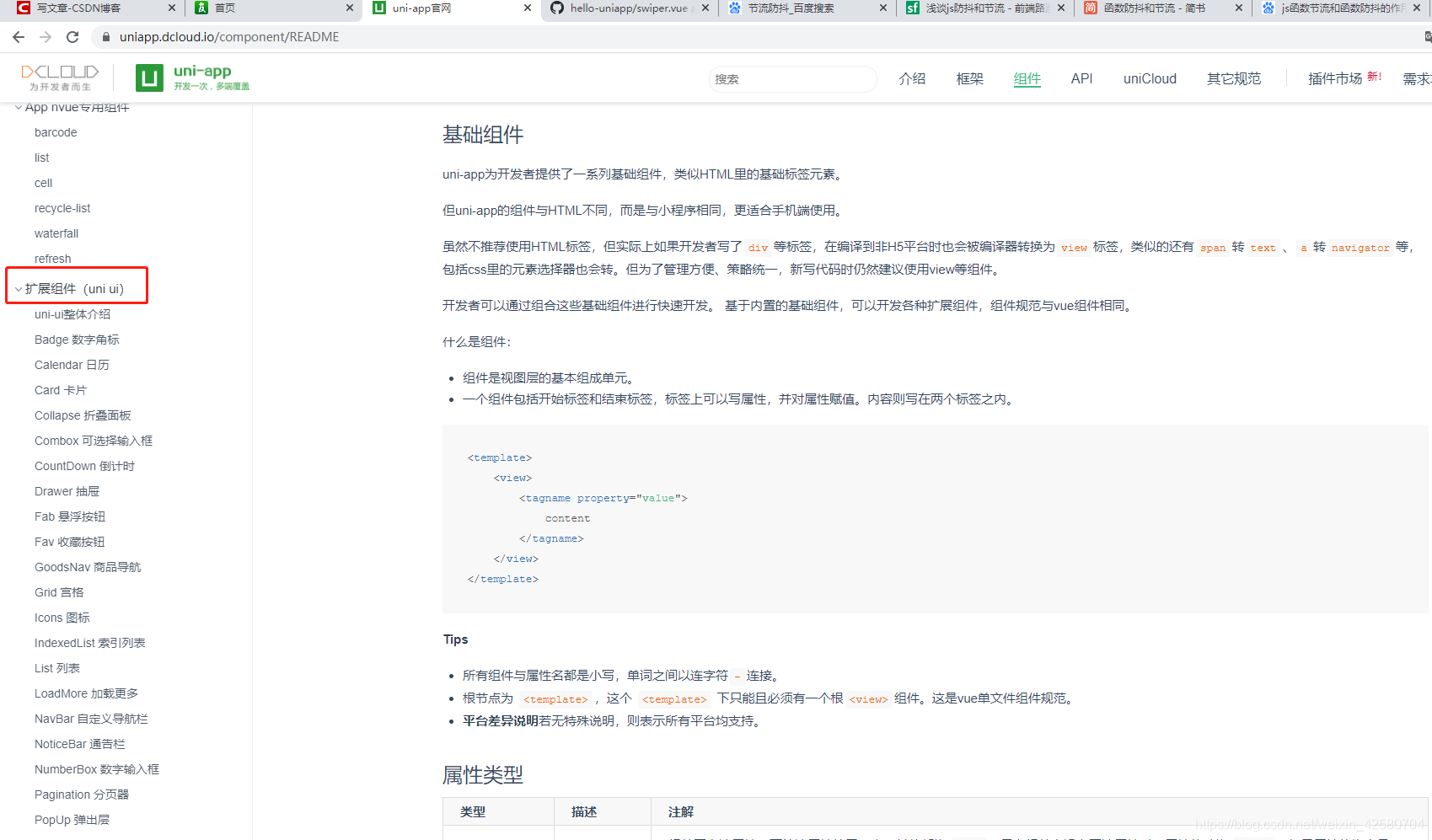Open Fav 收藏按钮 in sidebar
Image resolution: width=1432 pixels, height=840 pixels.
pyautogui.click(x=70, y=542)
